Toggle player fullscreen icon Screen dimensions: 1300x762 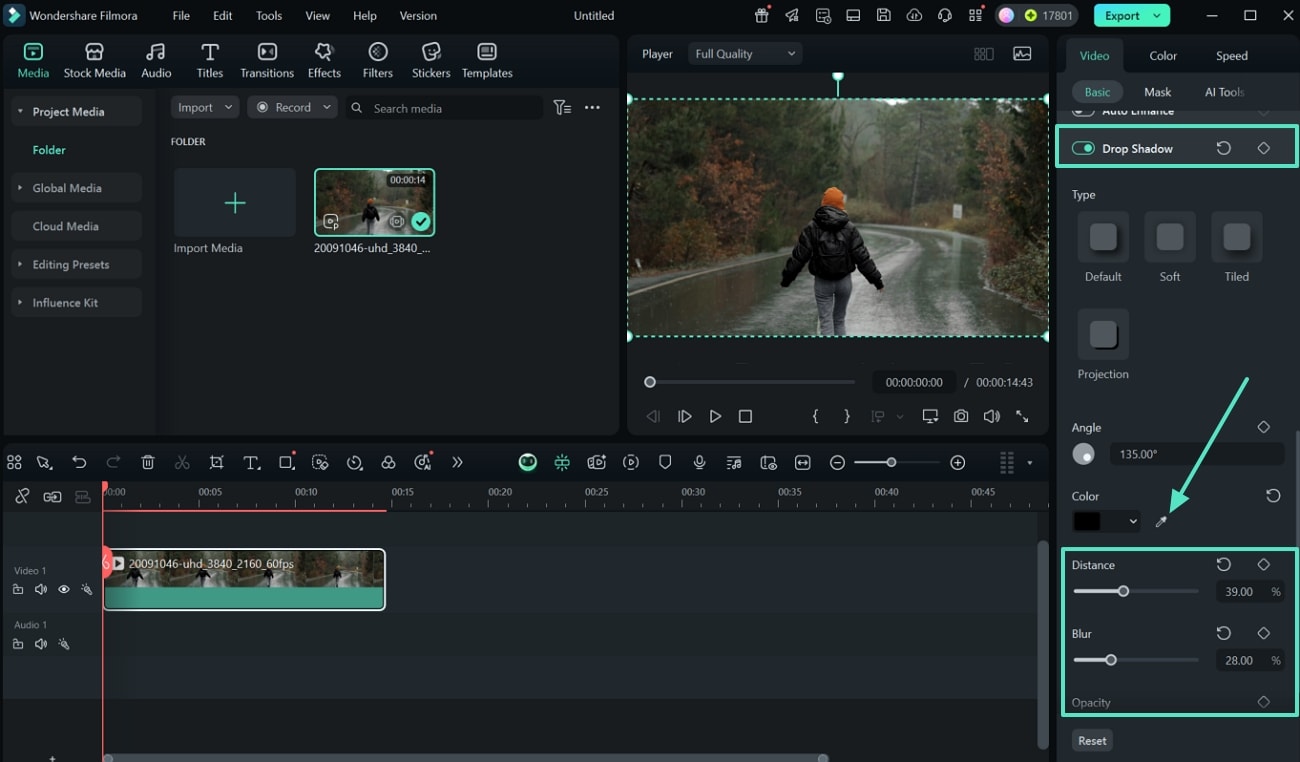pos(1022,416)
